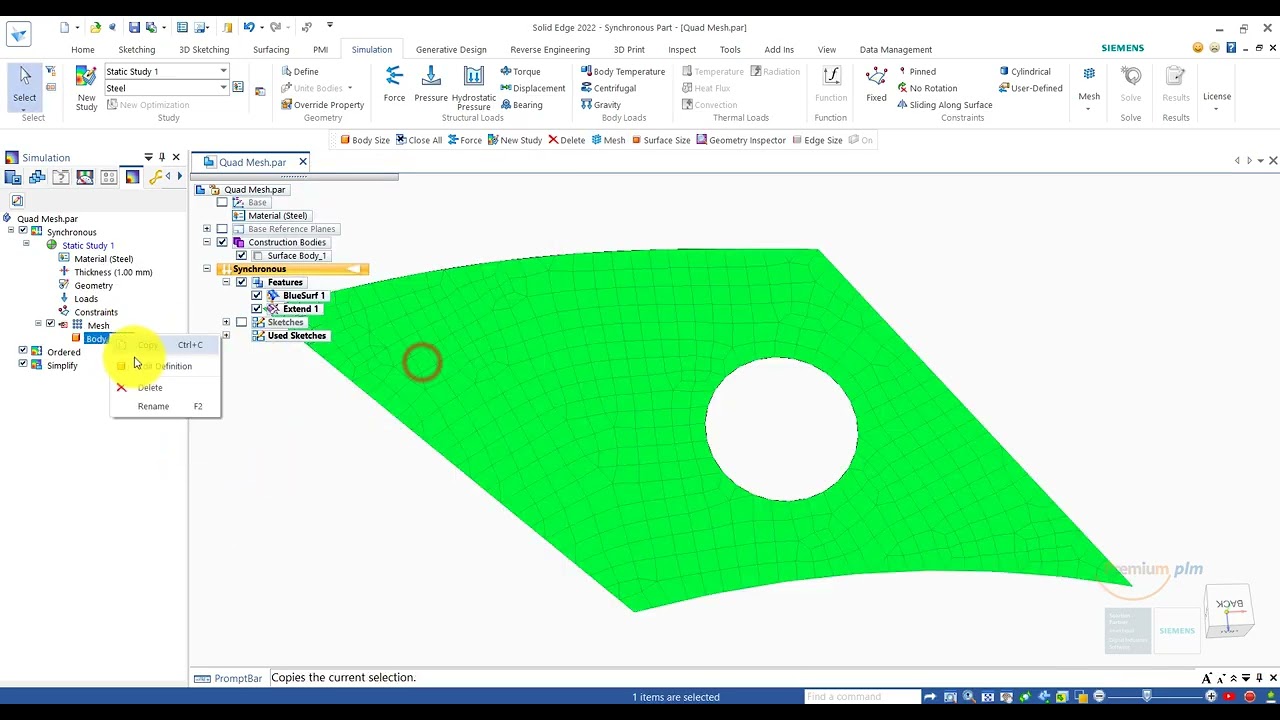Apply a Centrifugal body load
The width and height of the screenshot is (1280, 720).
608,88
